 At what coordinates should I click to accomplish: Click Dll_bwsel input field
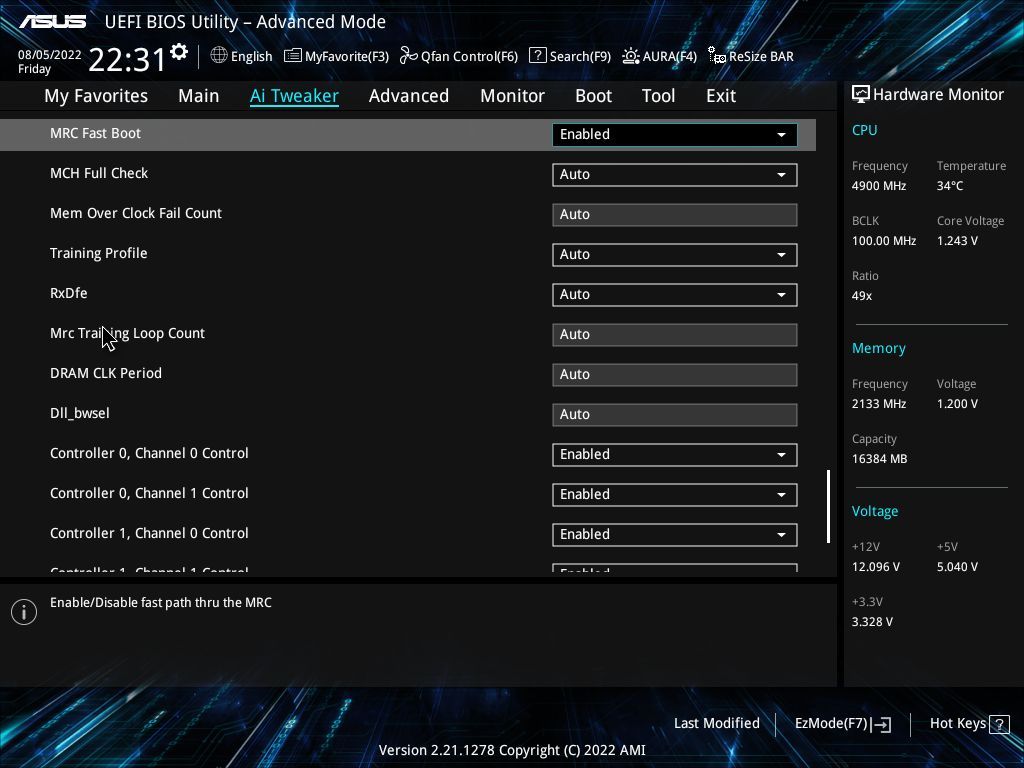click(x=675, y=415)
